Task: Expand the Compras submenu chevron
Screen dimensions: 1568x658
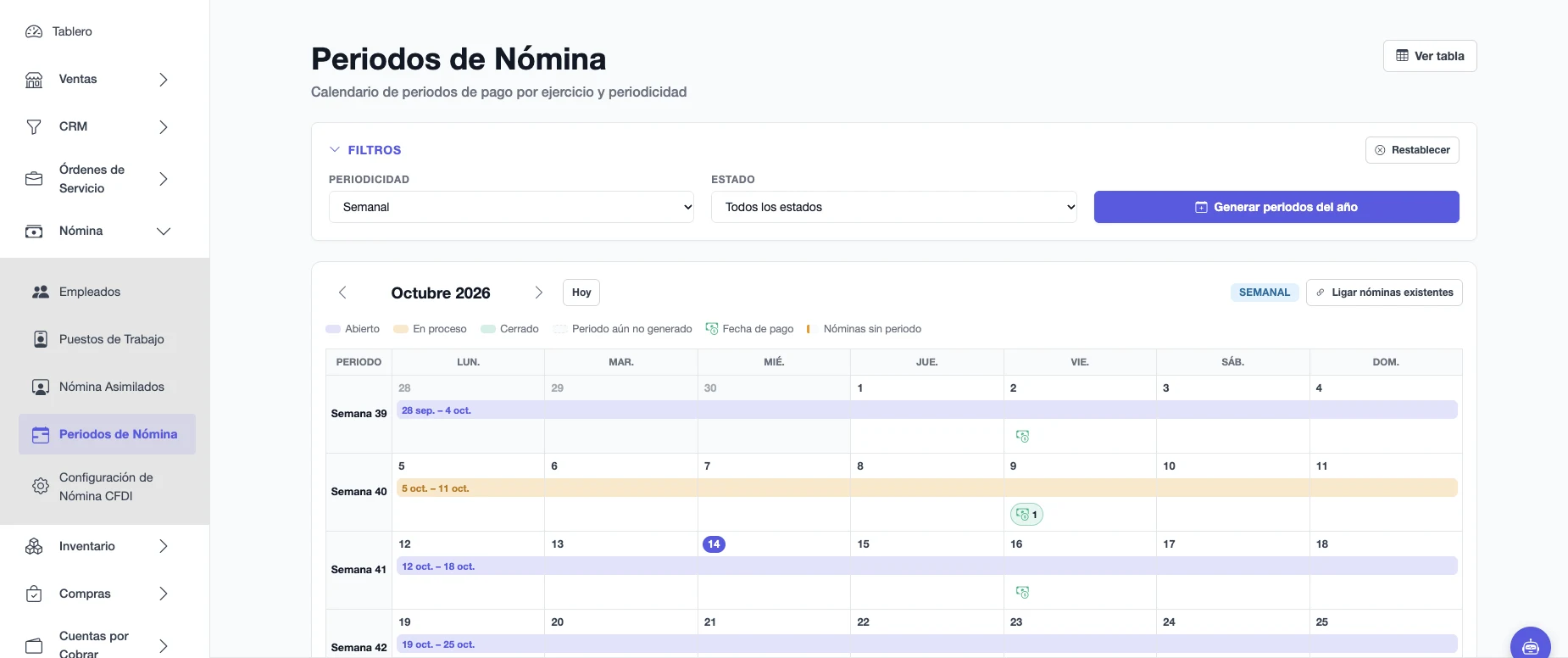Action: 164,594
